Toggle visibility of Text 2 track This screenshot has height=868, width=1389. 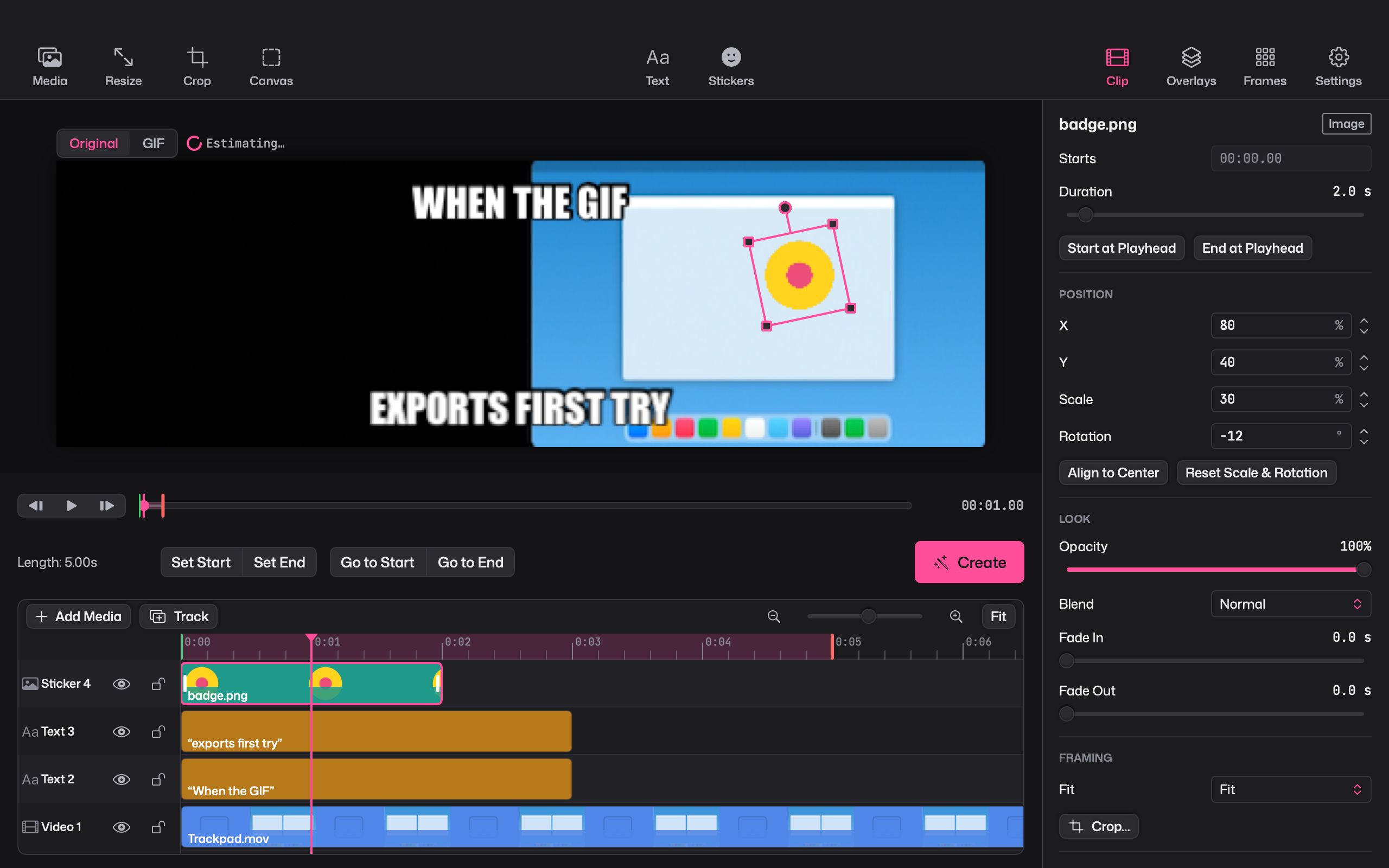click(121, 779)
